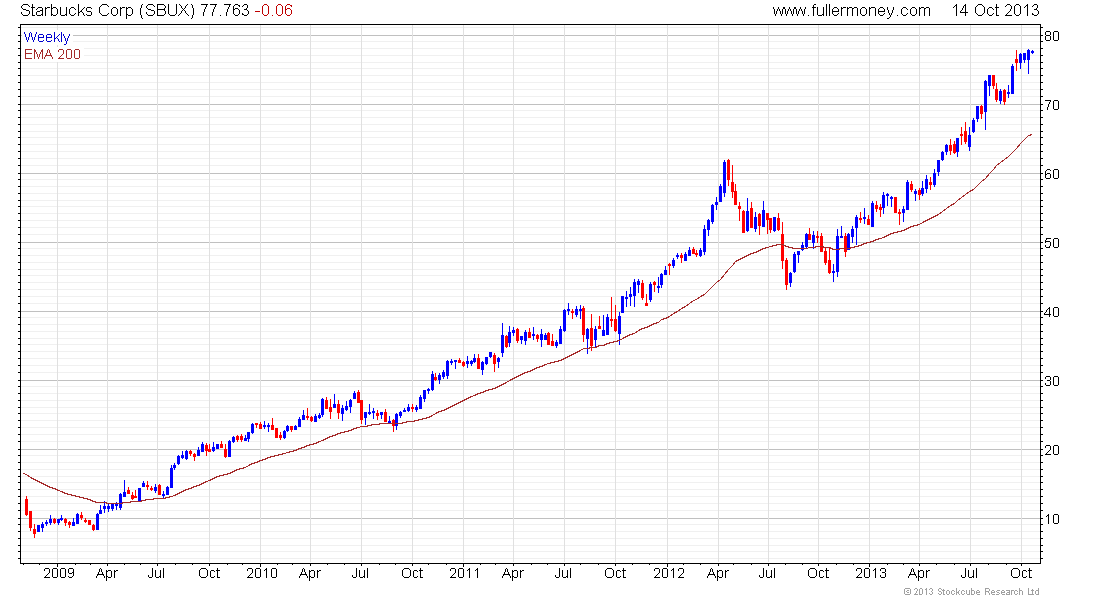Click the x-axis year label '2013'
Viewport: 1100px width, 600px height.
[x=871, y=573]
